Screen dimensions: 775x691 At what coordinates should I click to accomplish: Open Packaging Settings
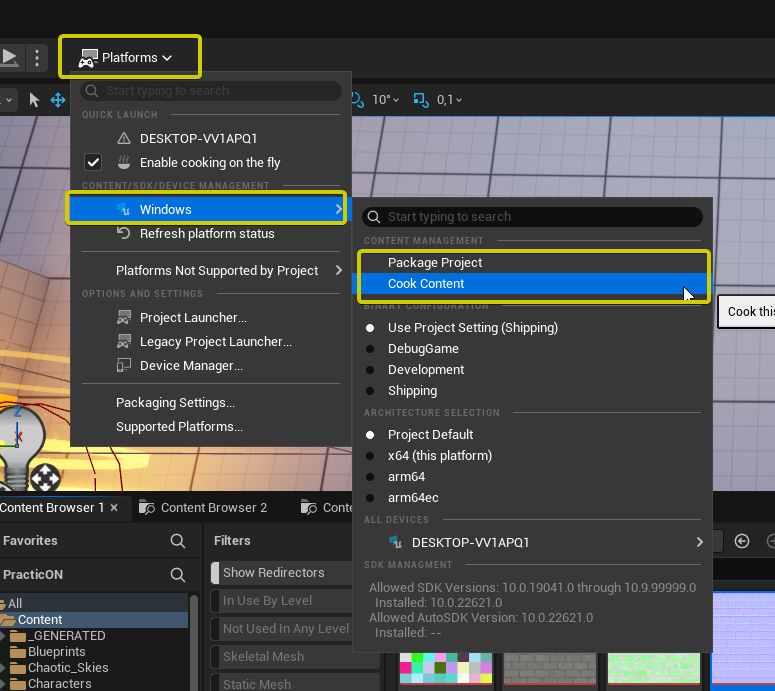pos(175,403)
